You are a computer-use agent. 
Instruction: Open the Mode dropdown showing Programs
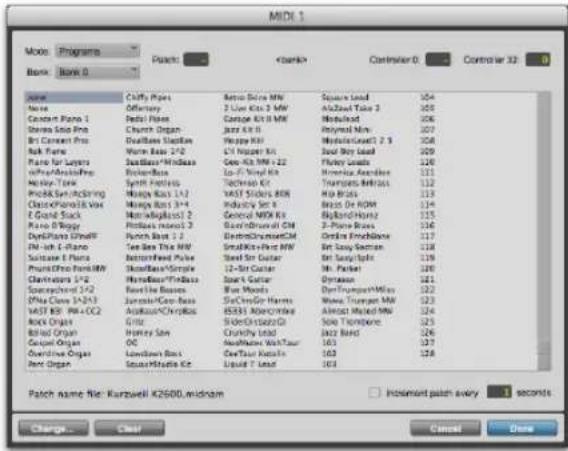pyautogui.click(x=97, y=51)
